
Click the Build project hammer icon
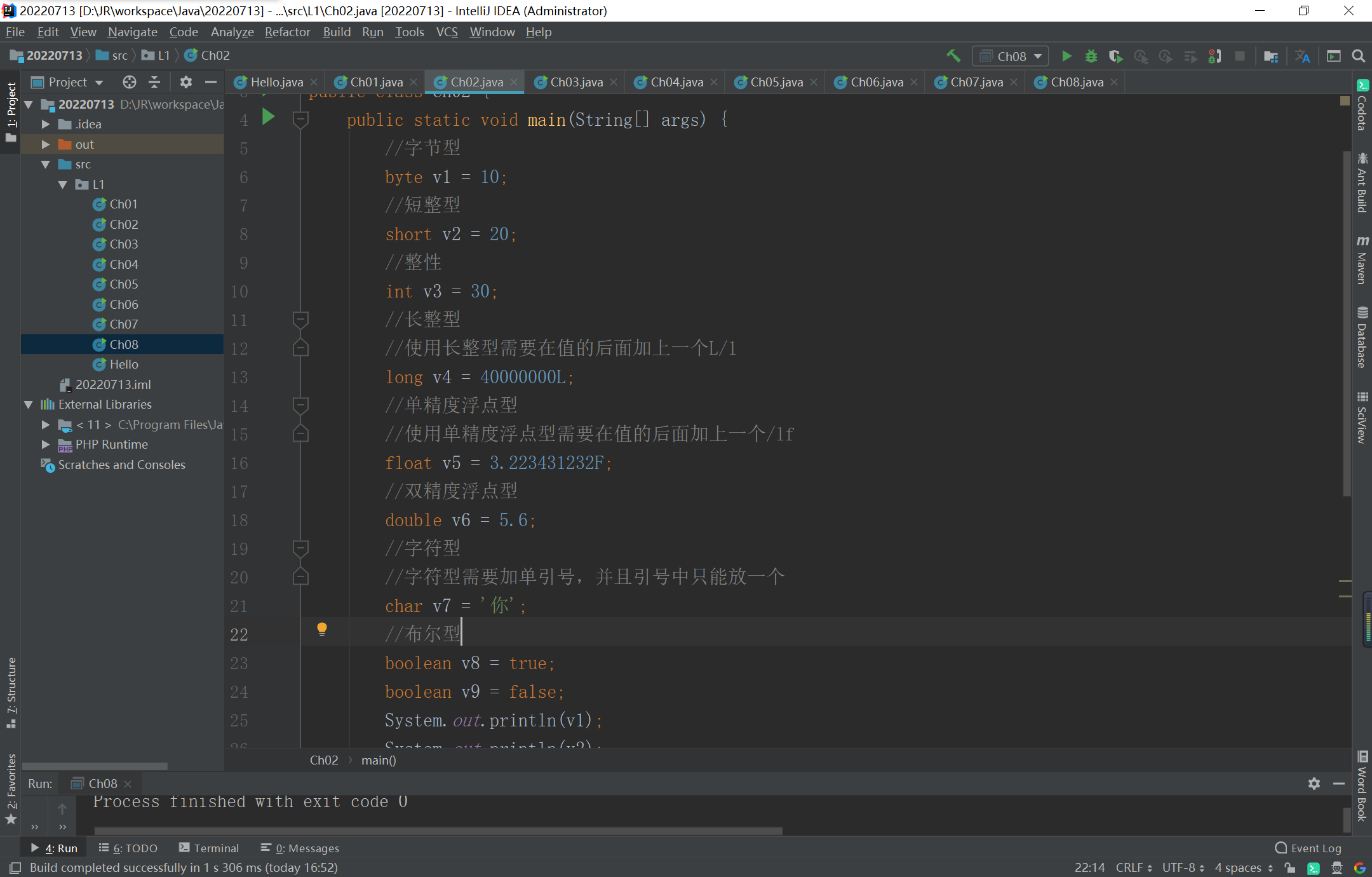pos(953,56)
